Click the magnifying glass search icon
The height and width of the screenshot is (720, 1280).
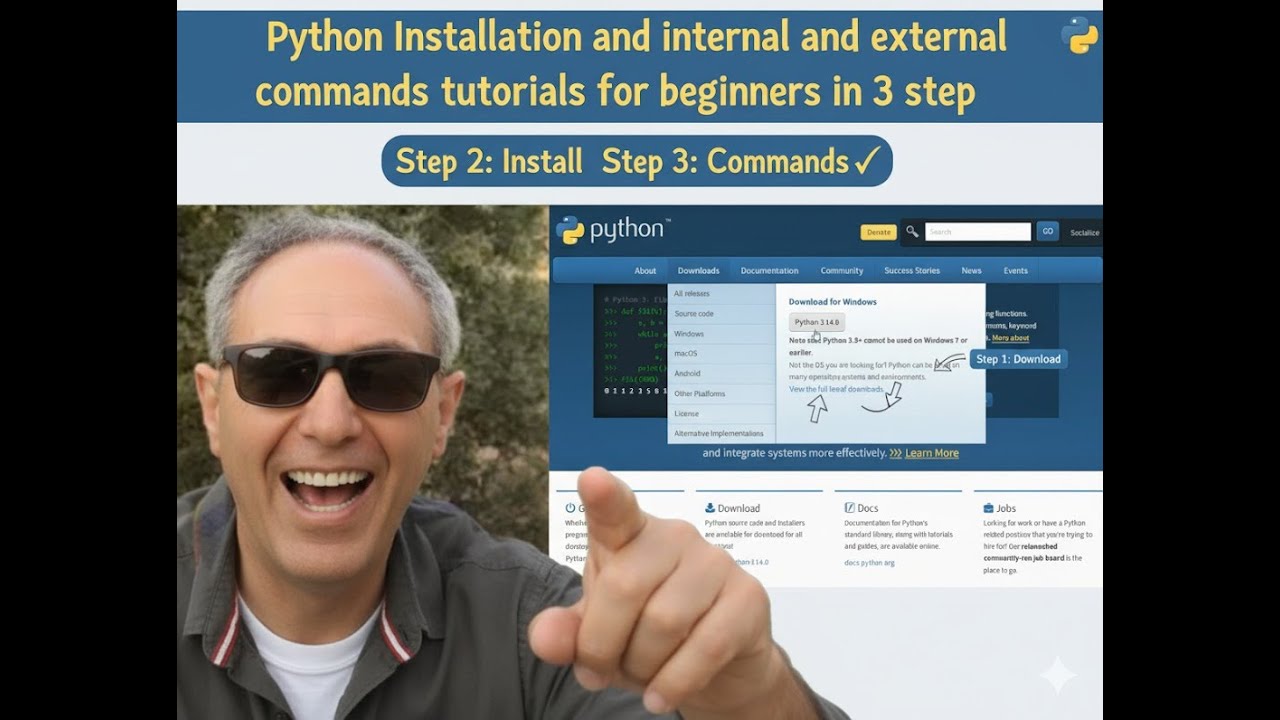[x=912, y=231]
